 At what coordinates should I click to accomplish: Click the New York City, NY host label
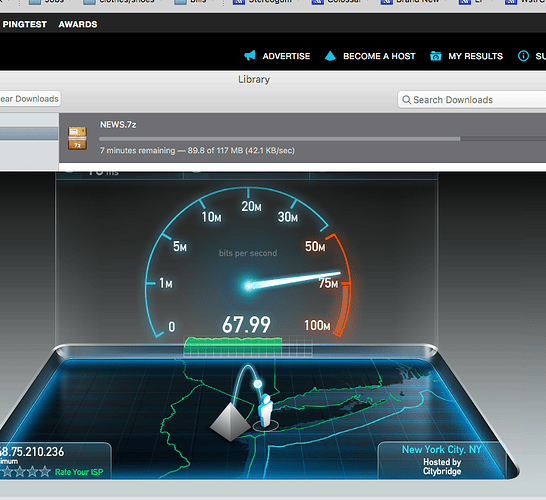click(442, 450)
